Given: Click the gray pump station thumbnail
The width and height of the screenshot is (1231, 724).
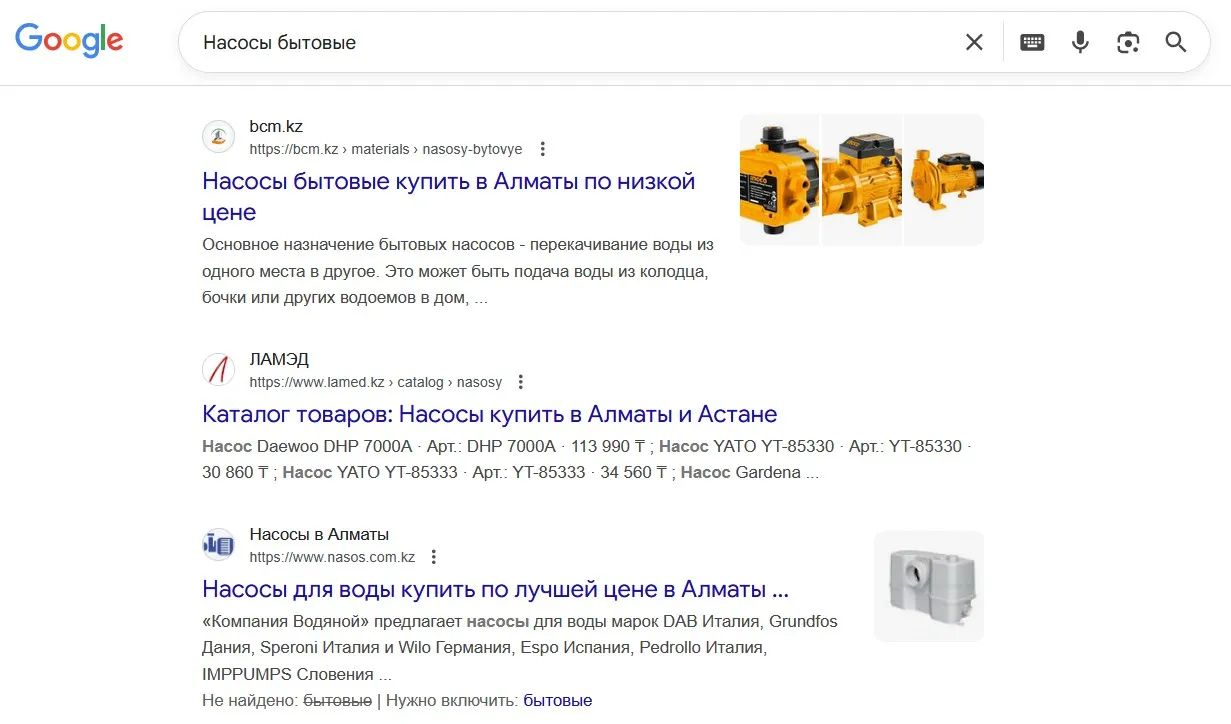Looking at the screenshot, I should pyautogui.click(x=928, y=586).
